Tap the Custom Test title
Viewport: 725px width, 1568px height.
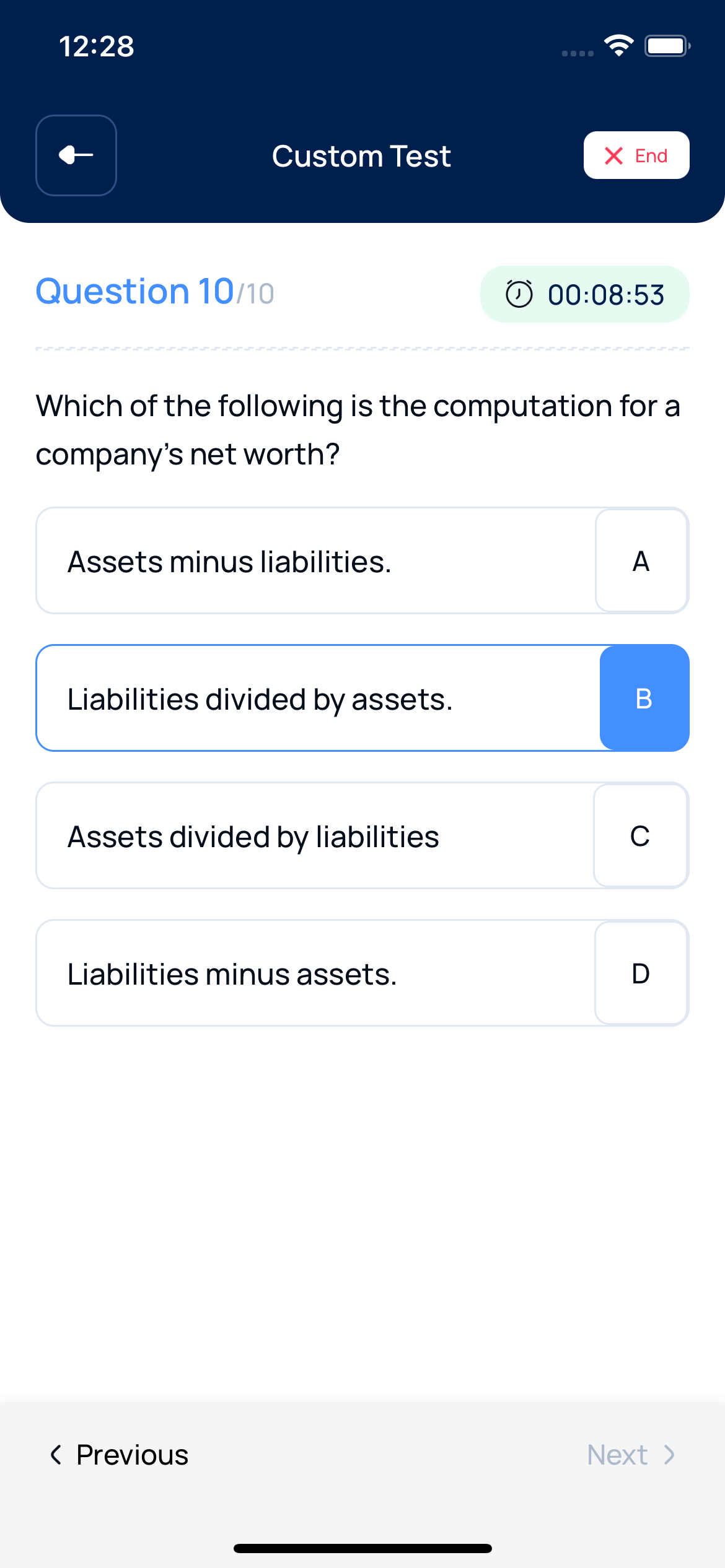361,156
